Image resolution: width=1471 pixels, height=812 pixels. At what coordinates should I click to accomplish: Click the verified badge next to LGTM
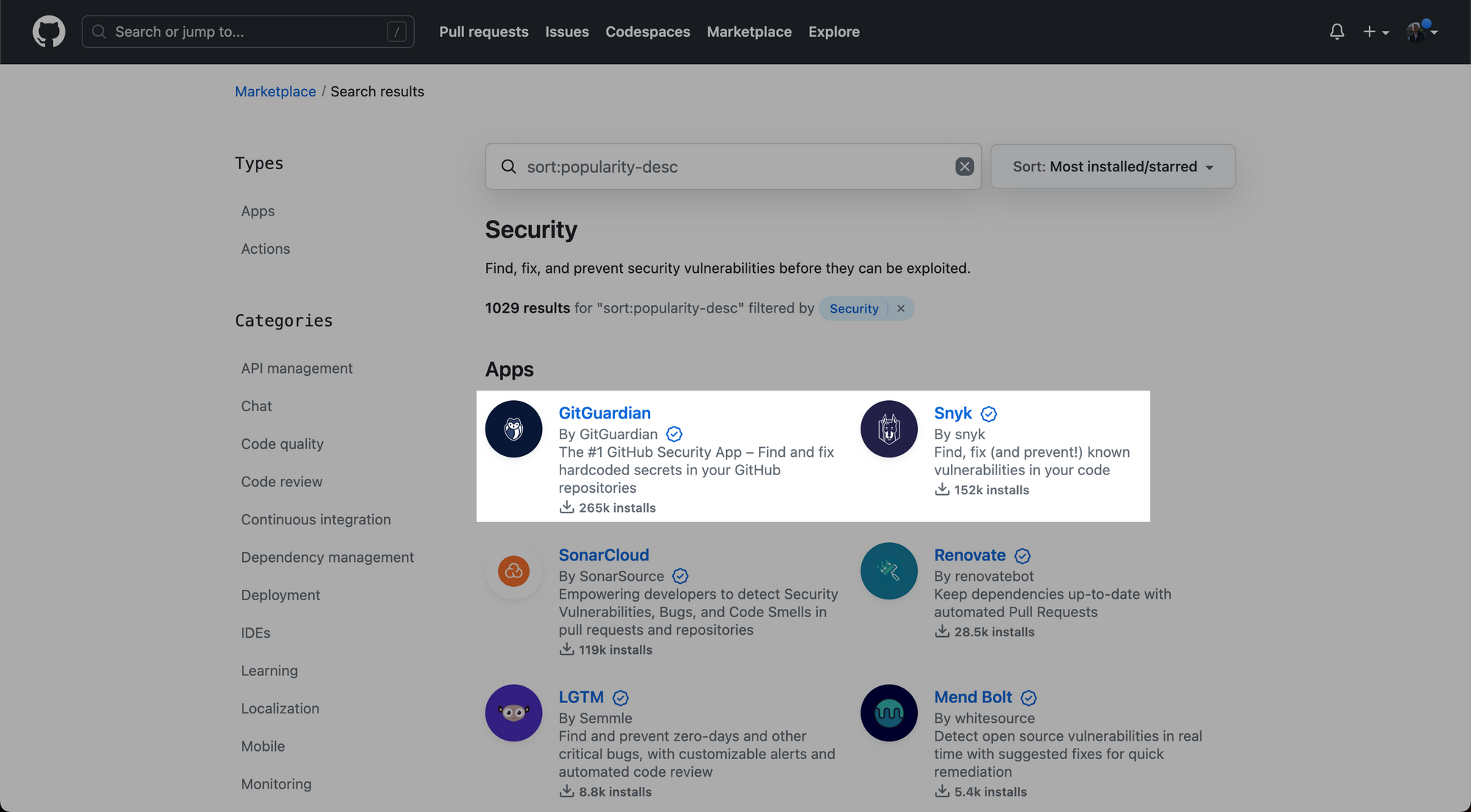pyautogui.click(x=621, y=697)
